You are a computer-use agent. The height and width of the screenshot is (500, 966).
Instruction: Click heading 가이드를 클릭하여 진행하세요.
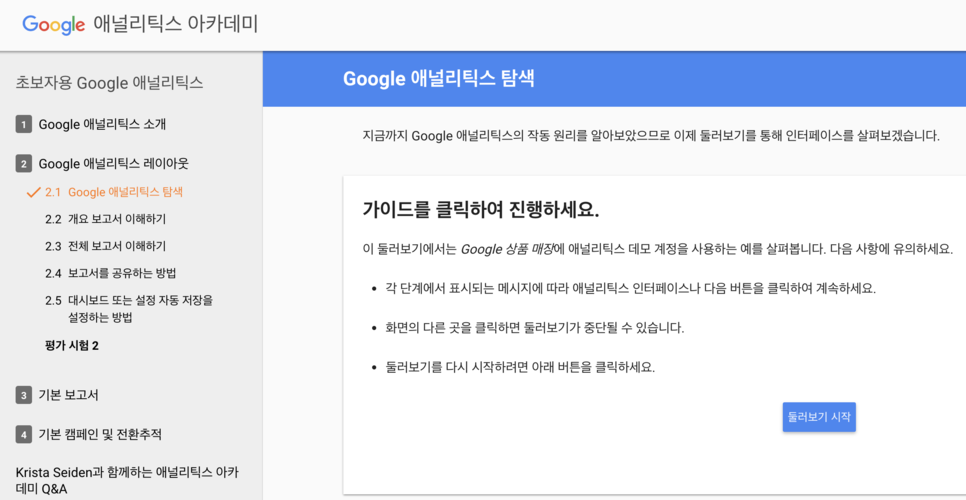(481, 209)
